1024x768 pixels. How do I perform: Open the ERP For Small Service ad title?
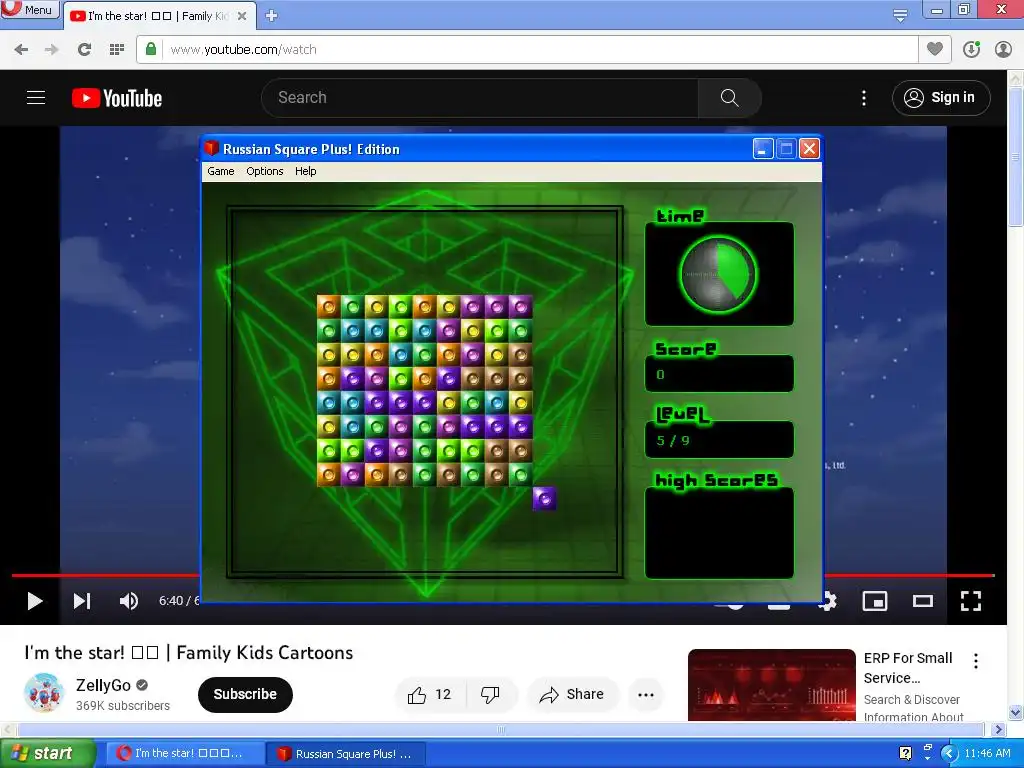pos(908,667)
